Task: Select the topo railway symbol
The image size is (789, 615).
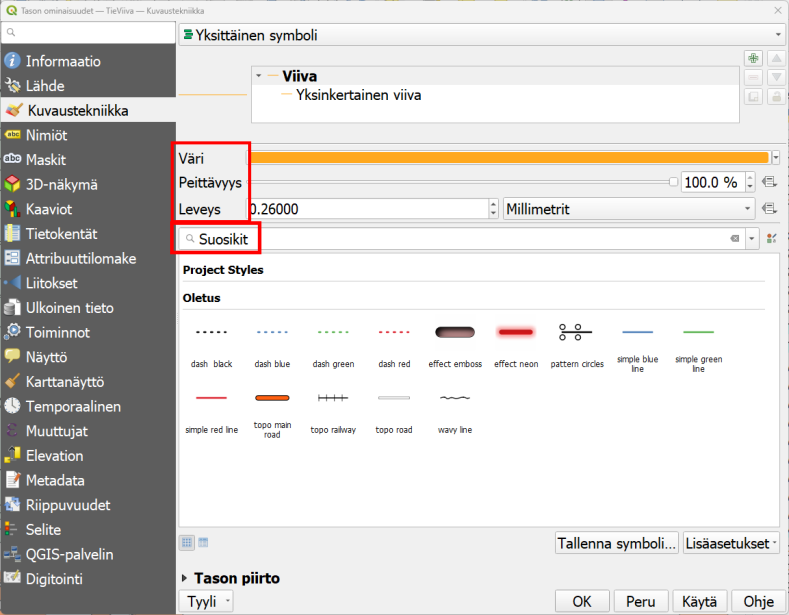Action: tap(333, 398)
